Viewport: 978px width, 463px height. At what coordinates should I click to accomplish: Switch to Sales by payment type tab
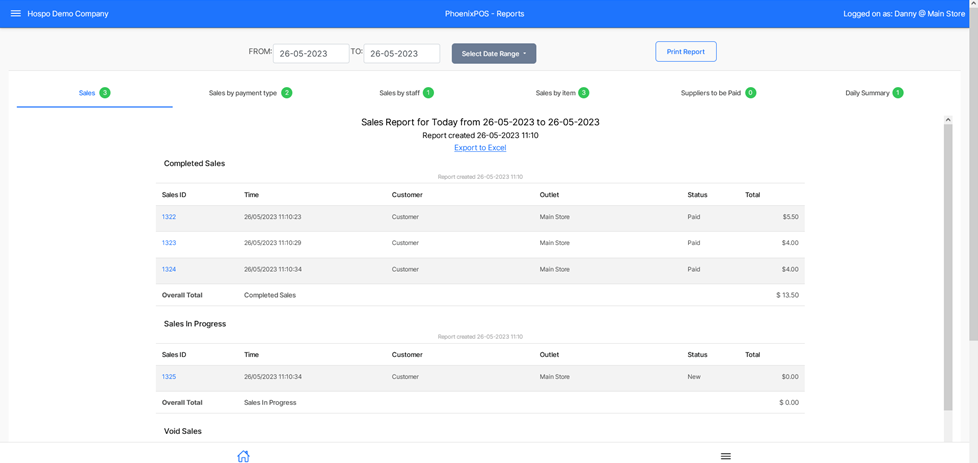pos(243,93)
